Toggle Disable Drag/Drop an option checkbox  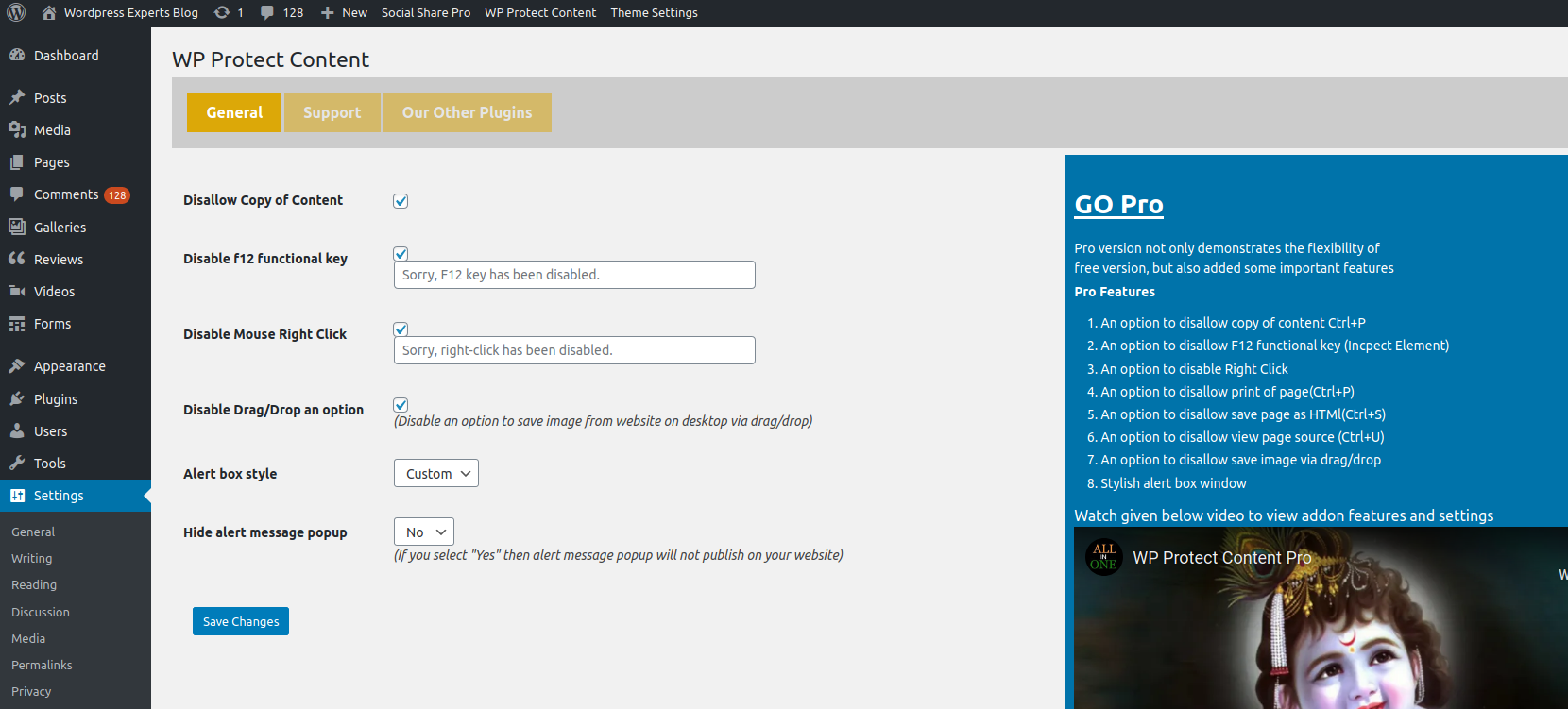click(401, 404)
